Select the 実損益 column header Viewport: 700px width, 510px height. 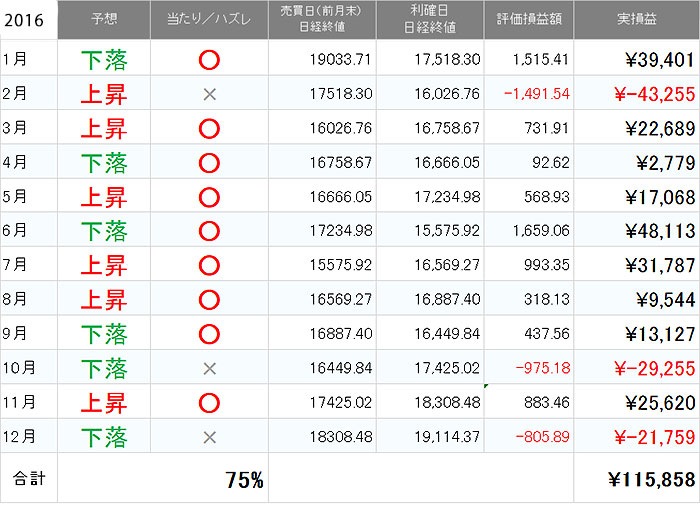[636, 19]
